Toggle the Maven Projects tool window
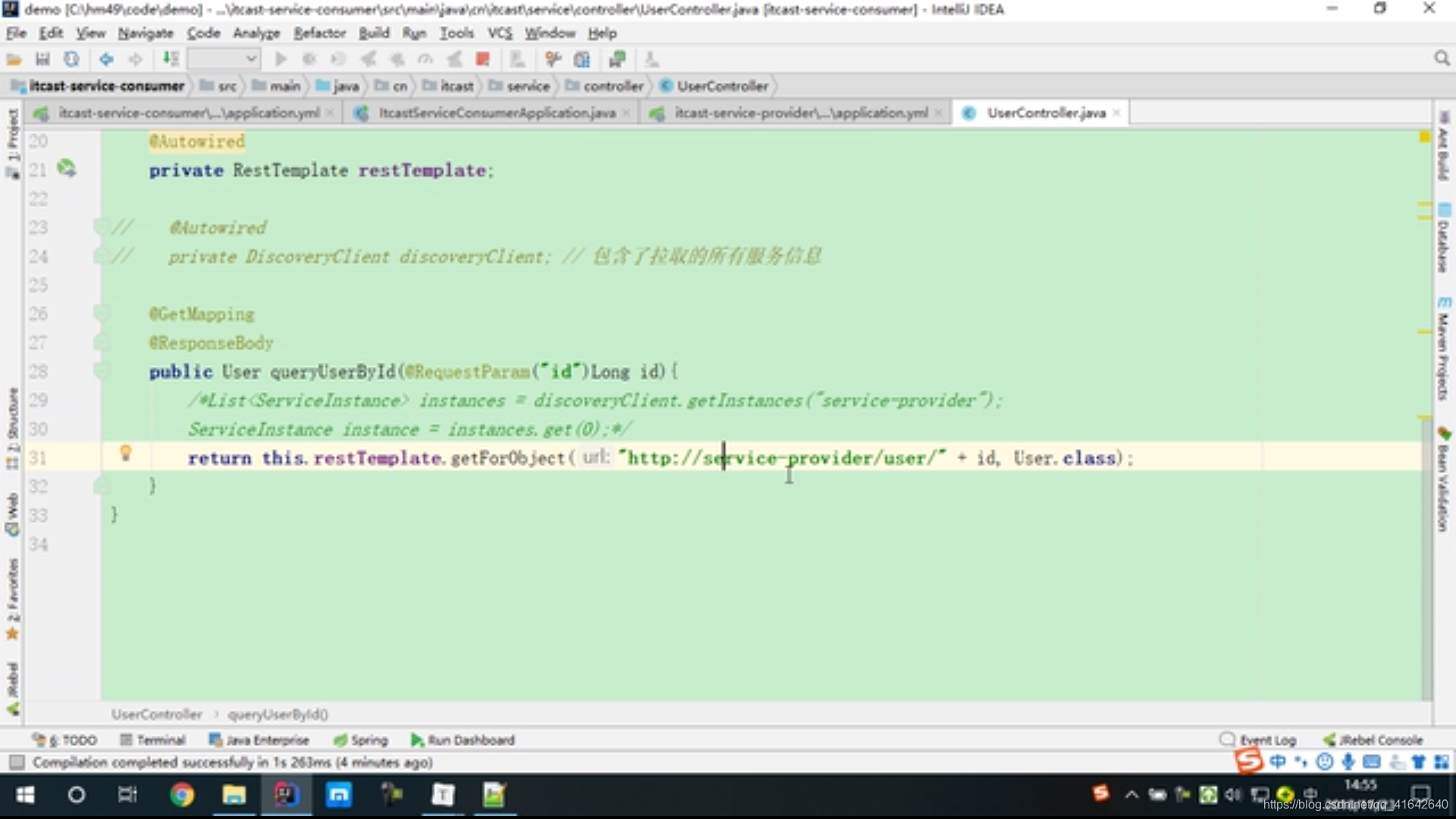This screenshot has height=819, width=1456. click(x=1443, y=349)
